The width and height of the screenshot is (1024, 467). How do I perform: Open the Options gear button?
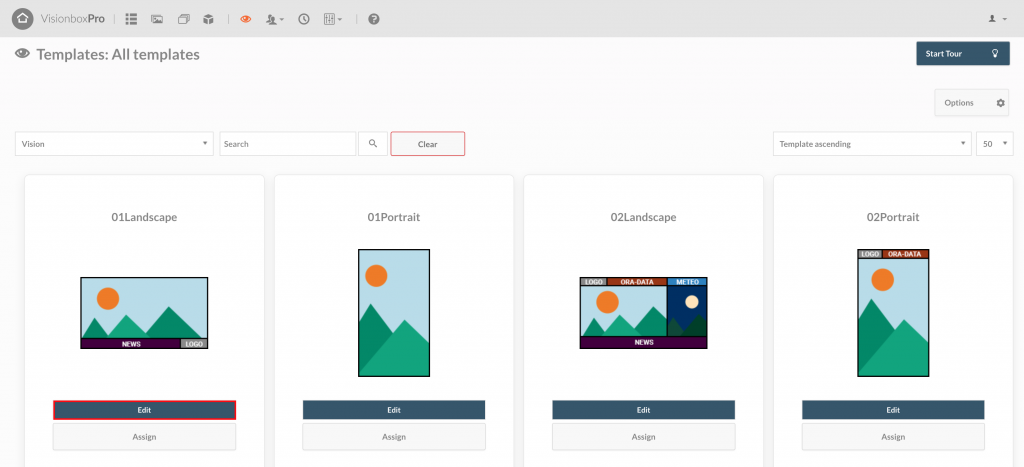(x=972, y=103)
